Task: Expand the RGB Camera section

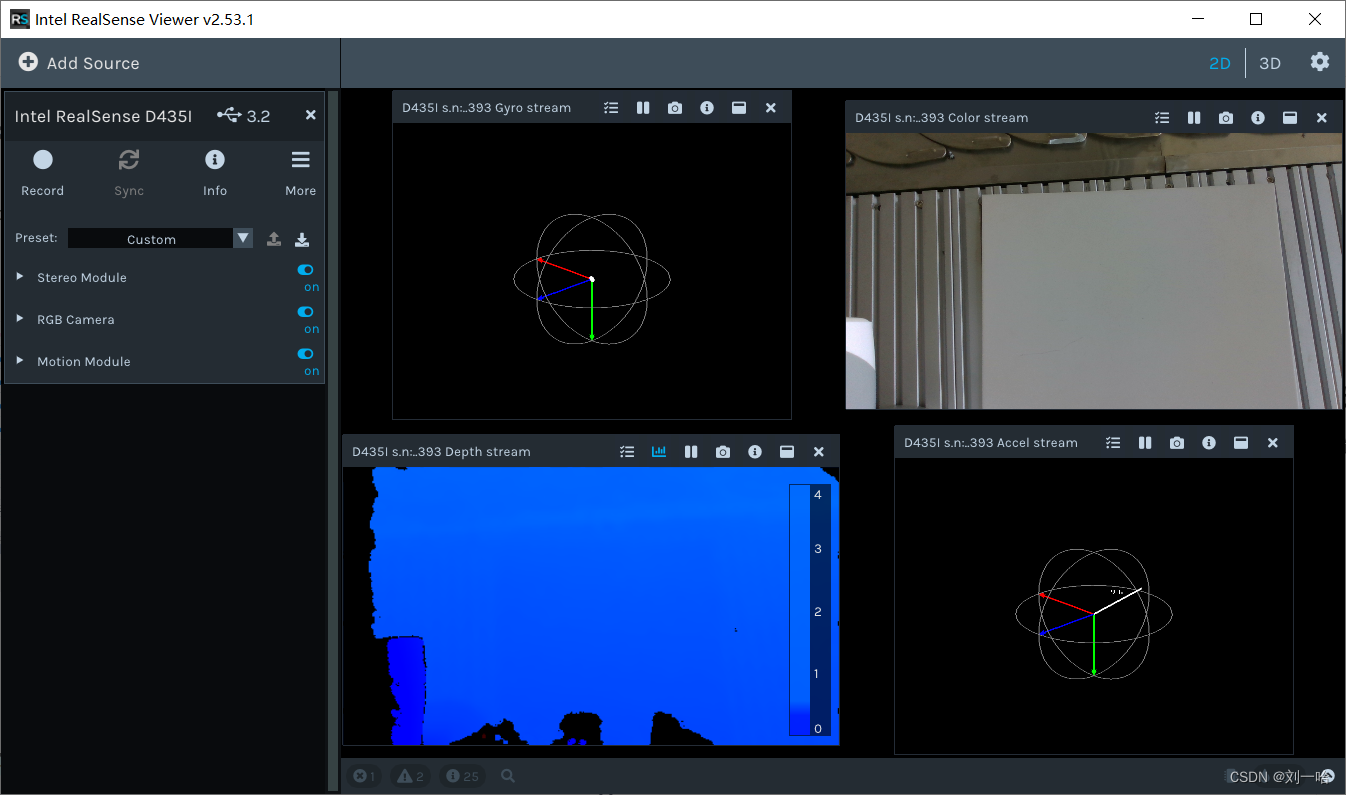Action: click(x=20, y=319)
